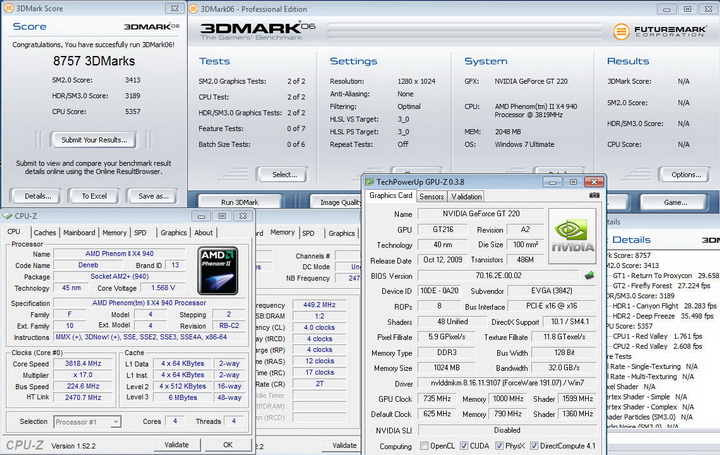Click the HT Link value 2470.7 MHz
Viewport: 720px width, 455px height.
coord(83,397)
